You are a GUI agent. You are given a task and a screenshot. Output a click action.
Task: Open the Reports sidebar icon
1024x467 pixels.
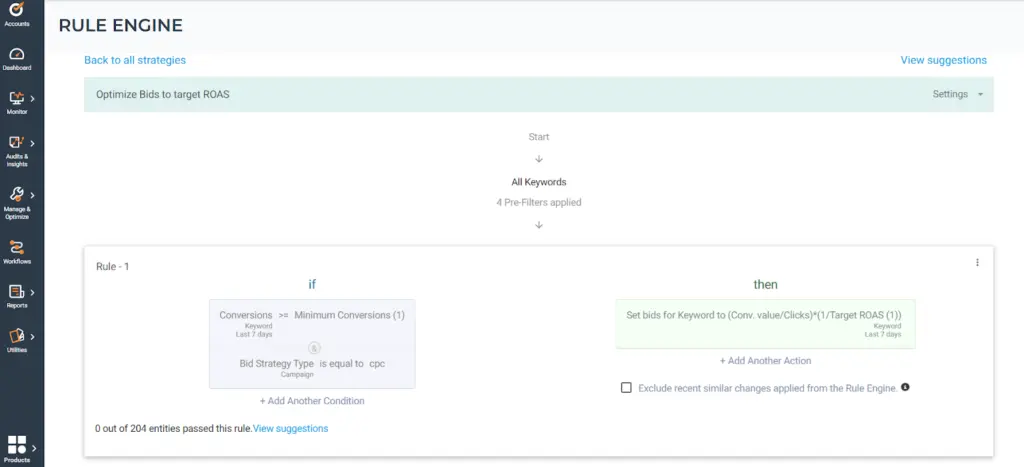tap(16, 292)
